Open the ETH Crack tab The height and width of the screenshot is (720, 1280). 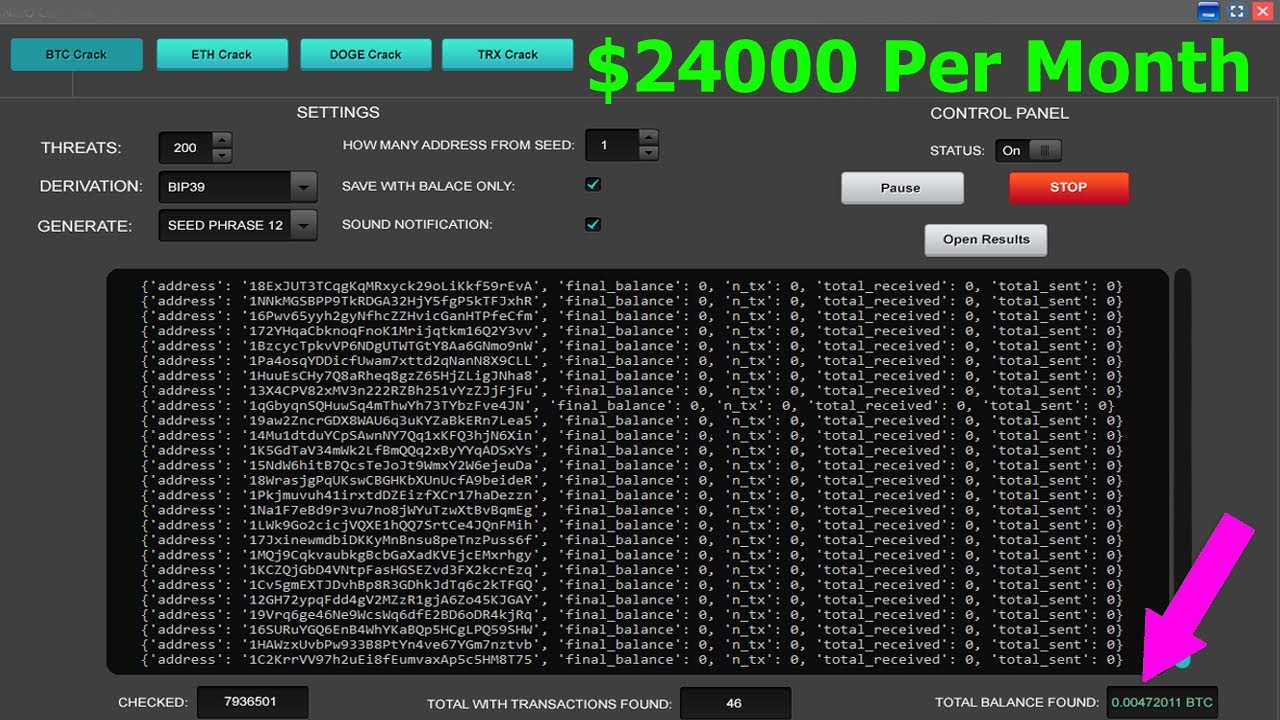[x=222, y=54]
